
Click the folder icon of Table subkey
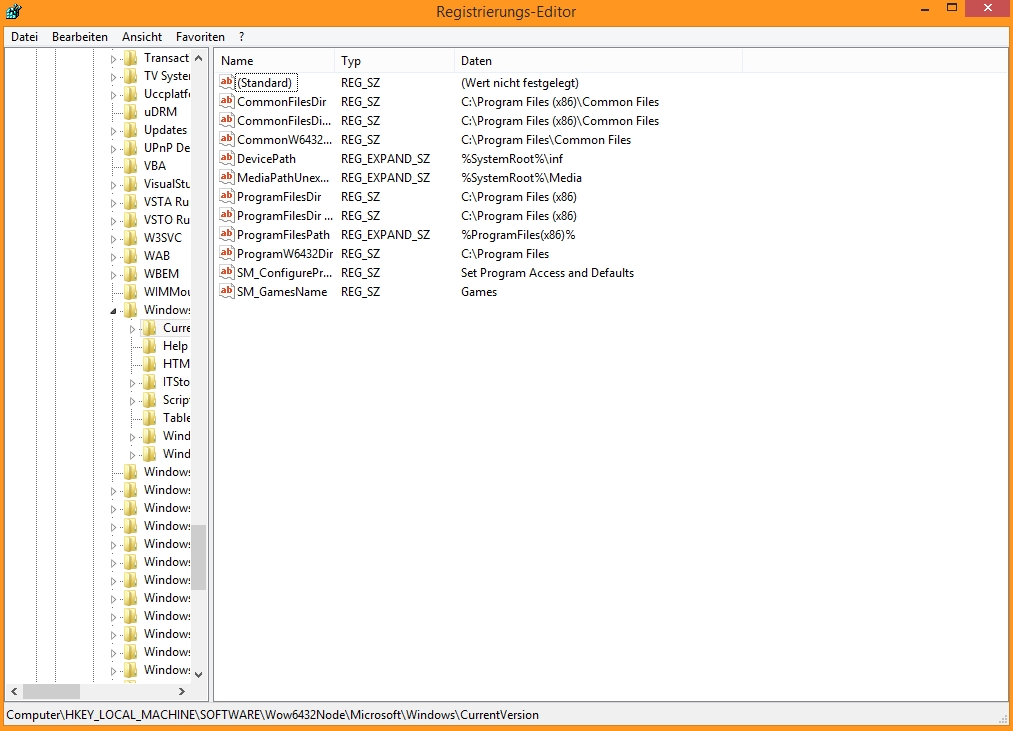149,418
